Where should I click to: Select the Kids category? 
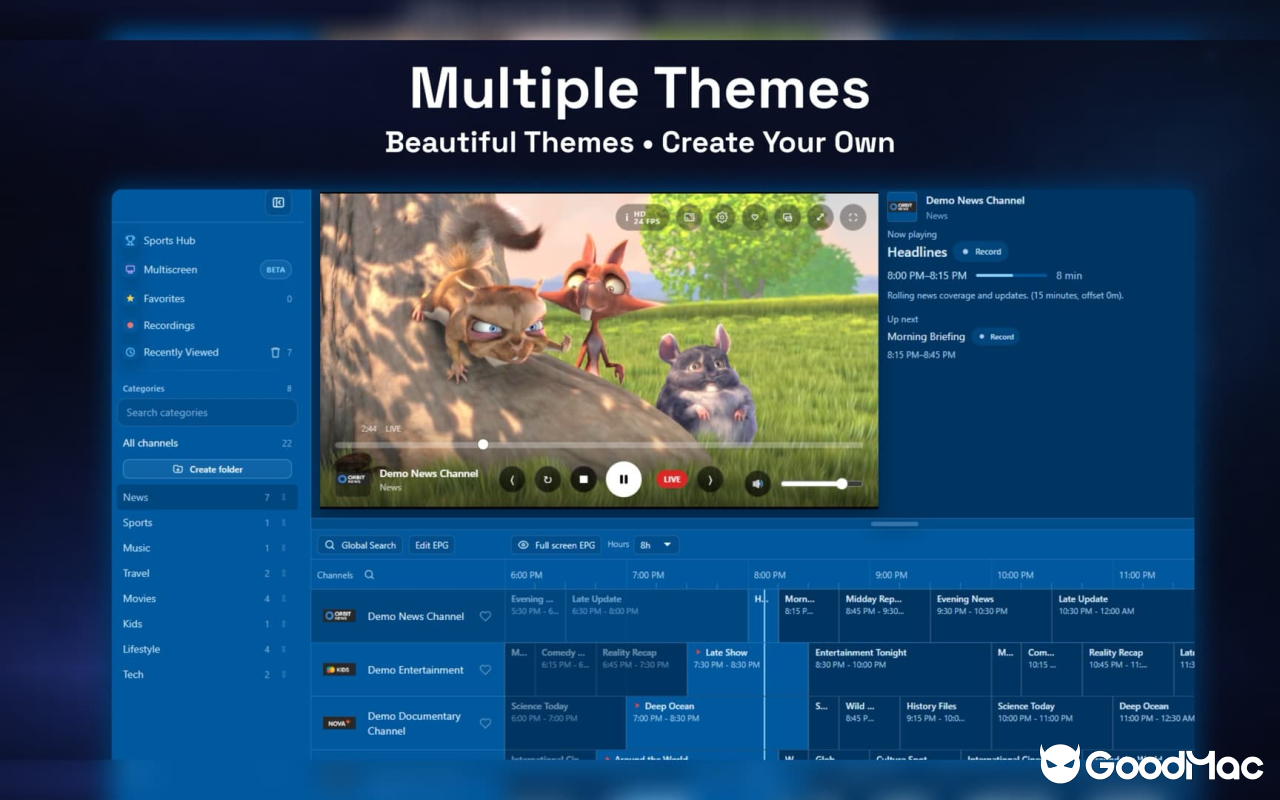pos(207,624)
